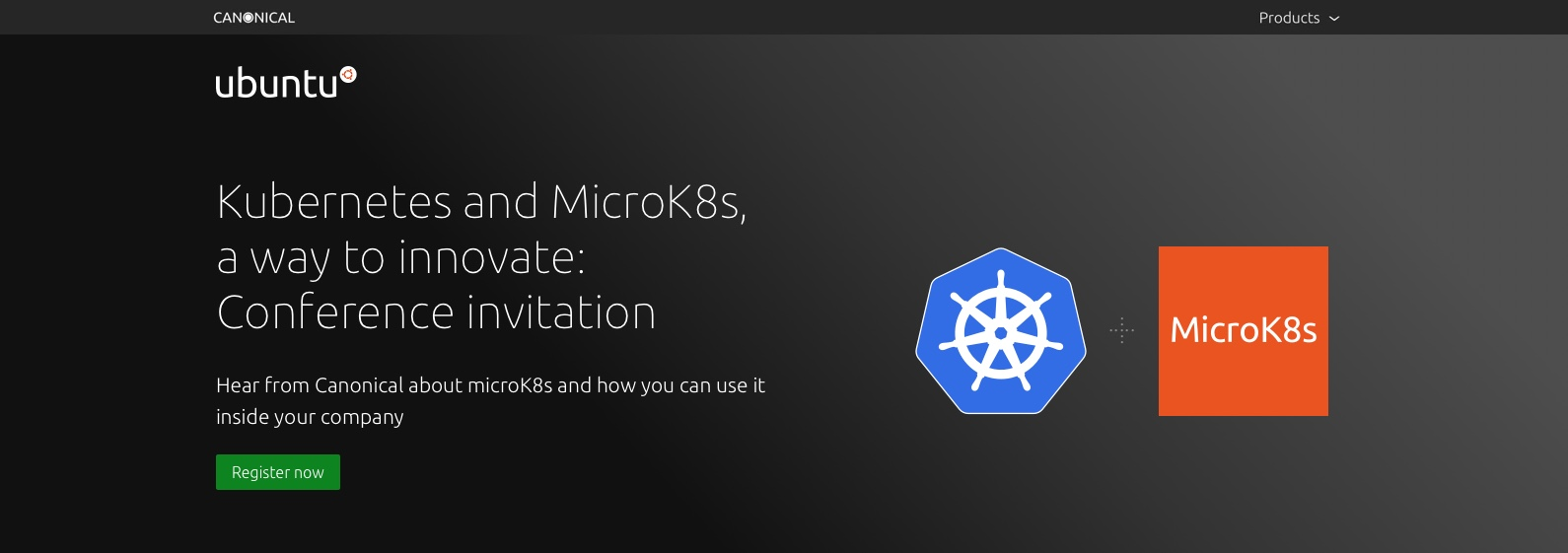
Task: Click the chevron next to Products
Action: pyautogui.click(x=1334, y=19)
